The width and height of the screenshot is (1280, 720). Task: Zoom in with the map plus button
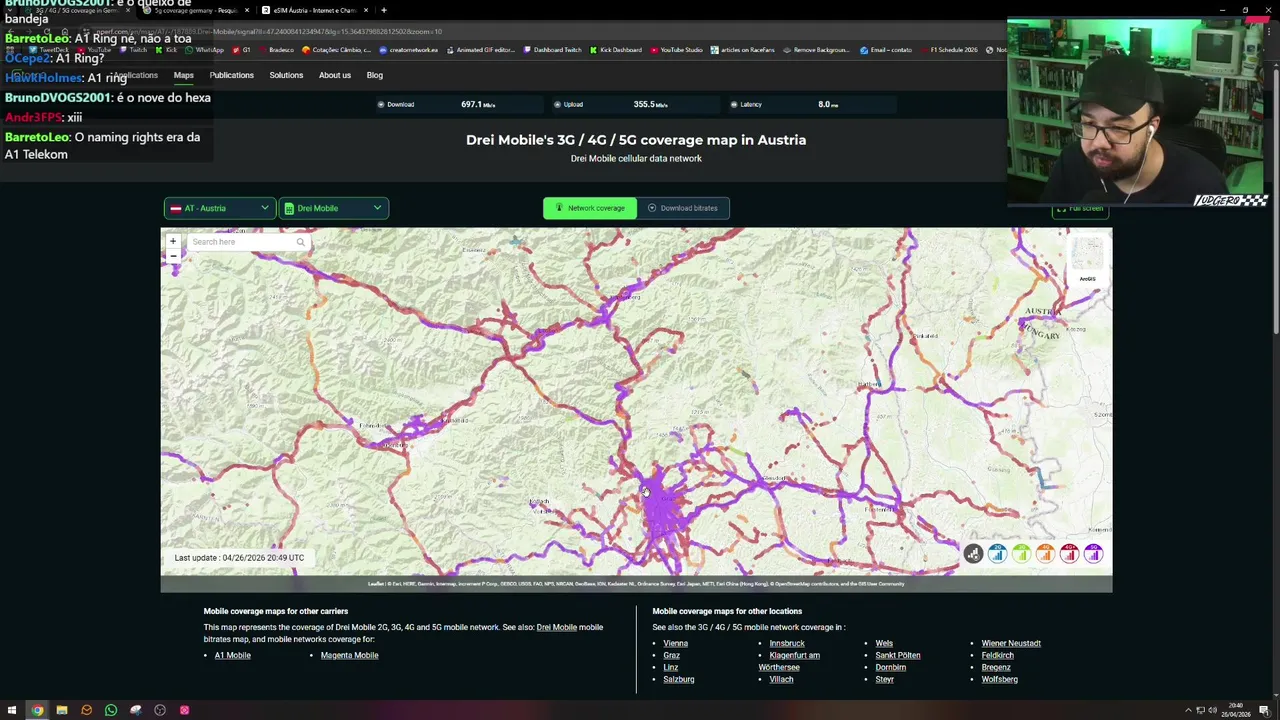[173, 241]
